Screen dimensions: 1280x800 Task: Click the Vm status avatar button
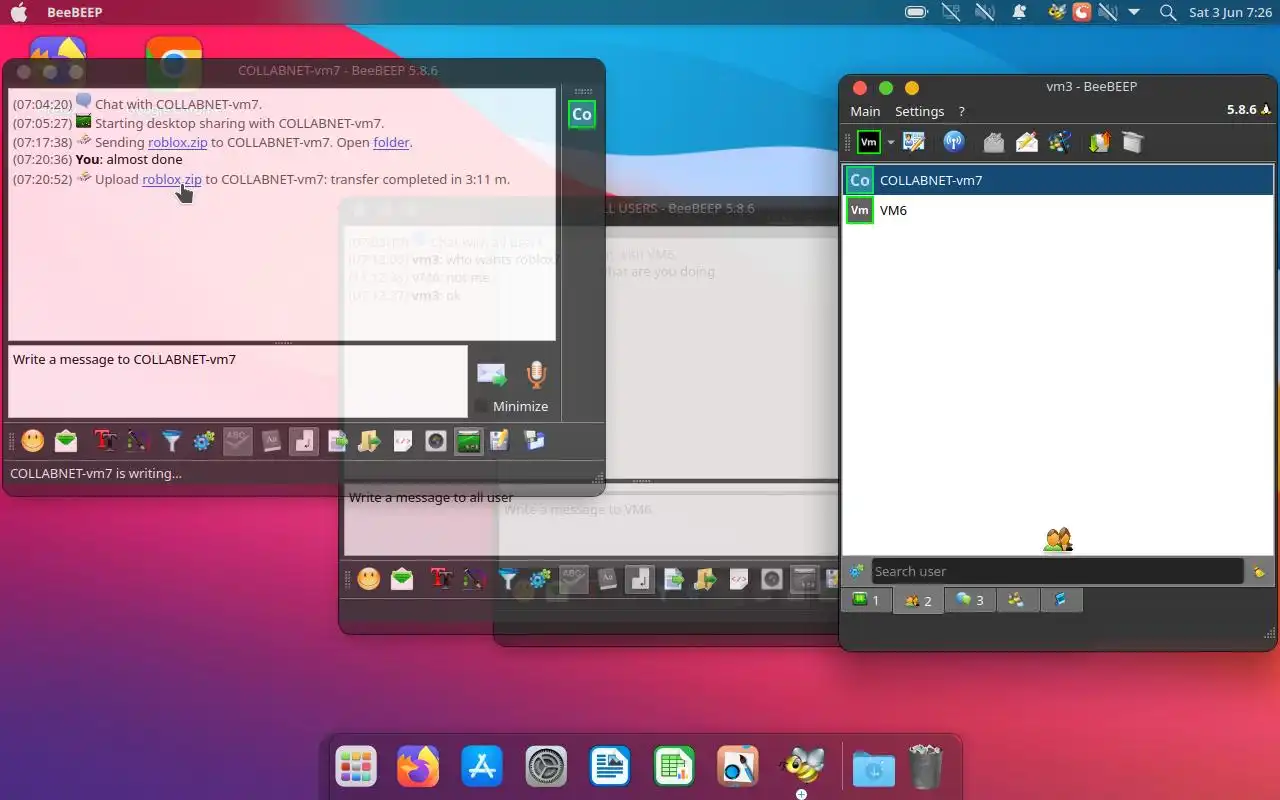tap(869, 142)
